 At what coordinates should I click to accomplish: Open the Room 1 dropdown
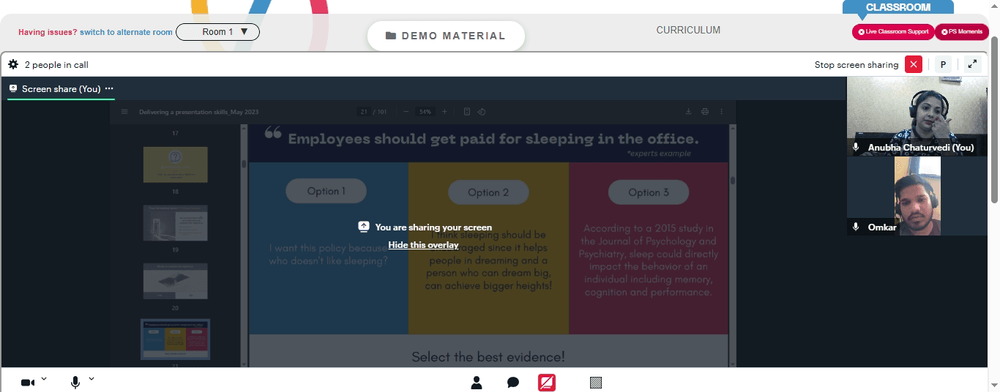217,32
